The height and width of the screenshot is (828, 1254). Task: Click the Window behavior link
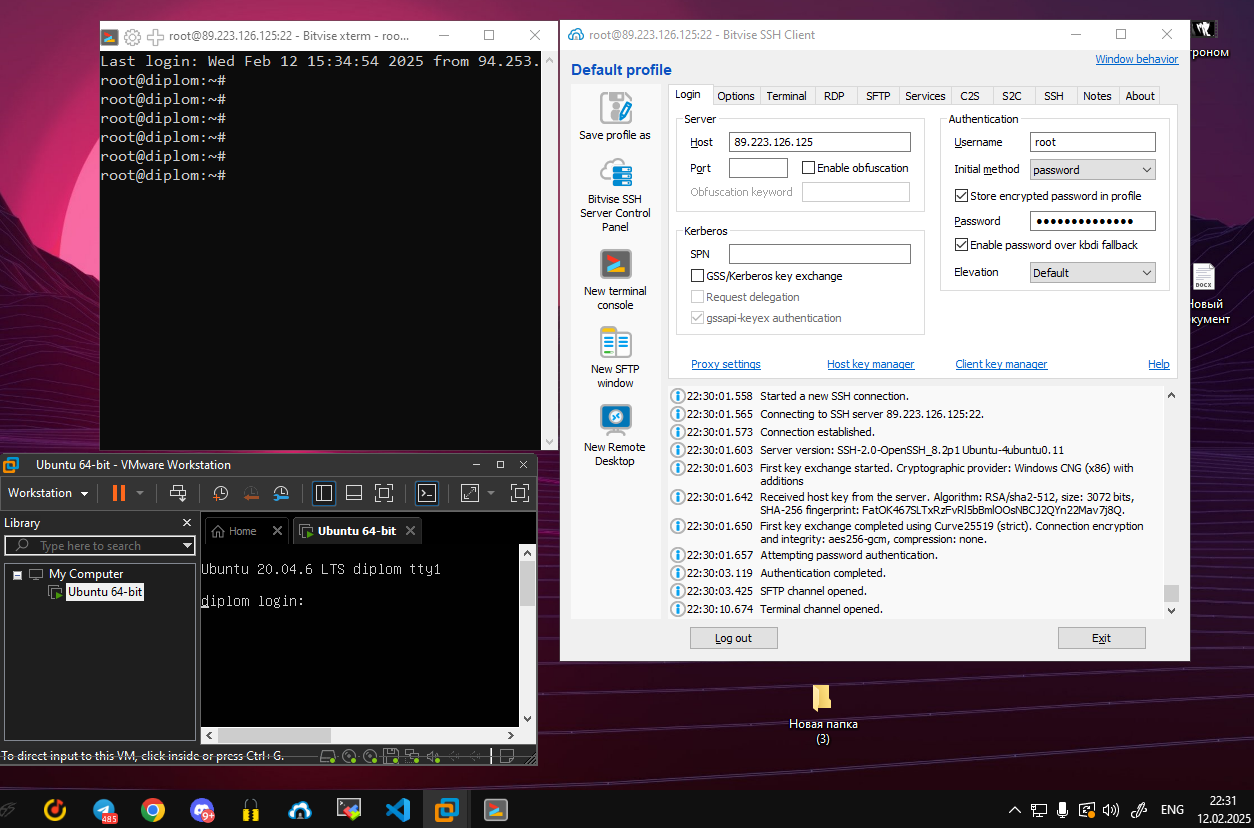[1136, 59]
